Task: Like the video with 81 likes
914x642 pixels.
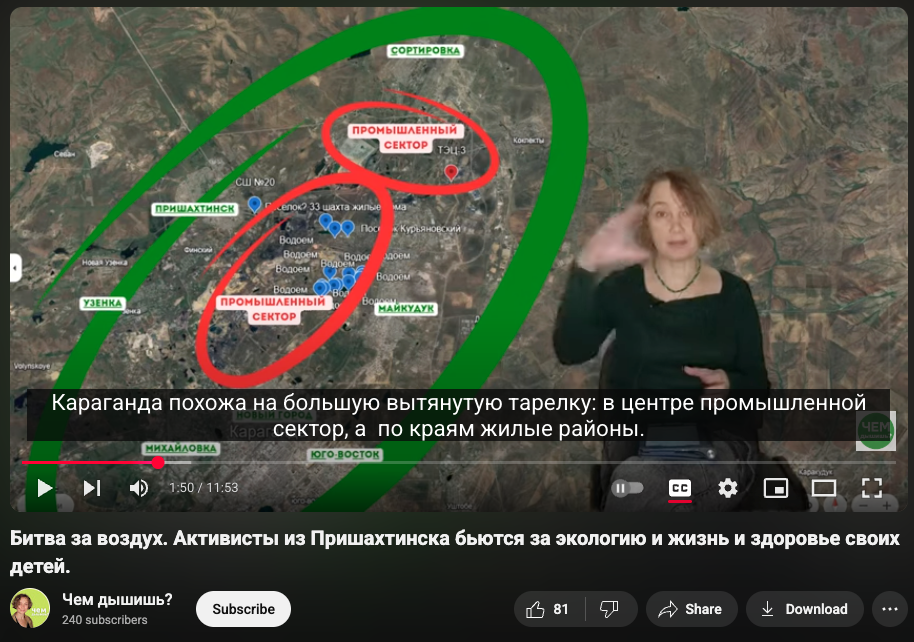Action: click(x=548, y=609)
